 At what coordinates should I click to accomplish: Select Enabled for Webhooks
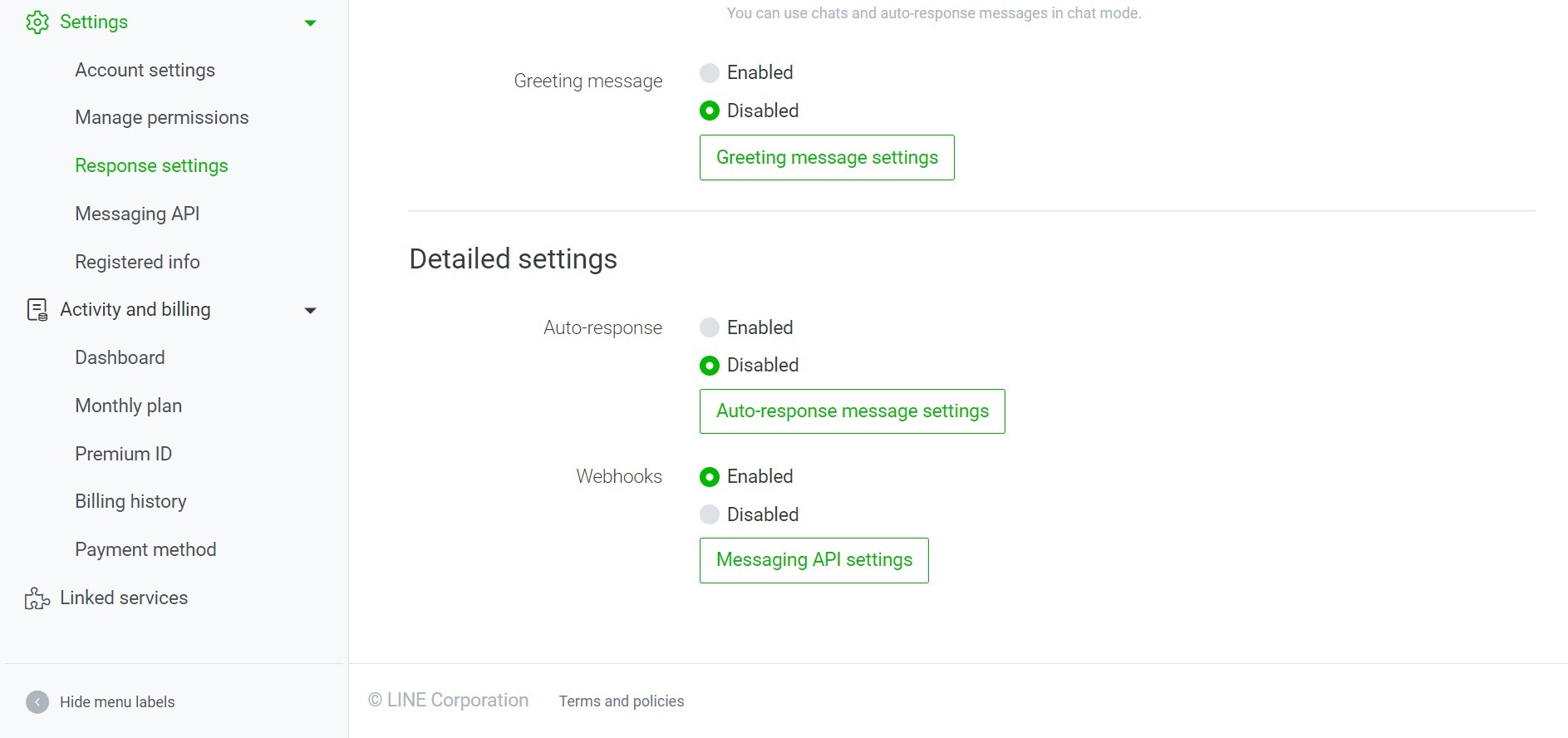pos(710,477)
